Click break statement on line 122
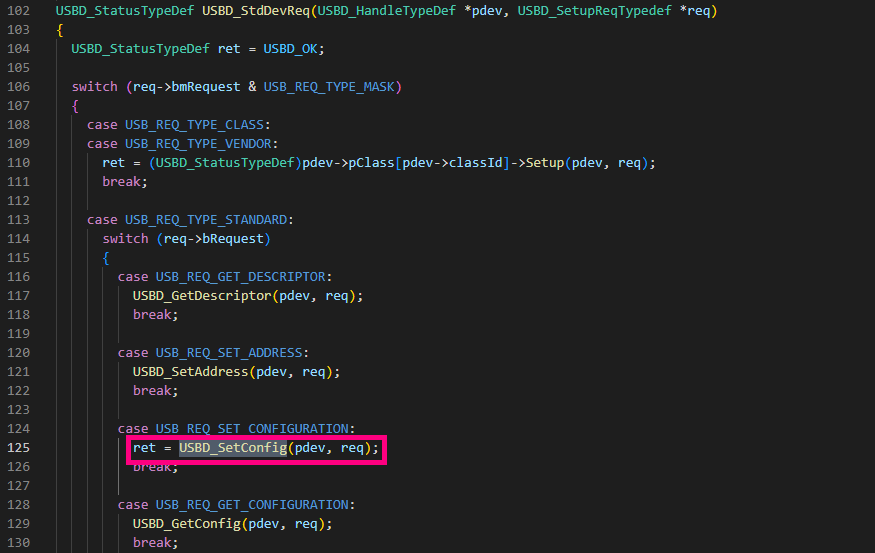The width and height of the screenshot is (875, 553). pyautogui.click(x=152, y=391)
